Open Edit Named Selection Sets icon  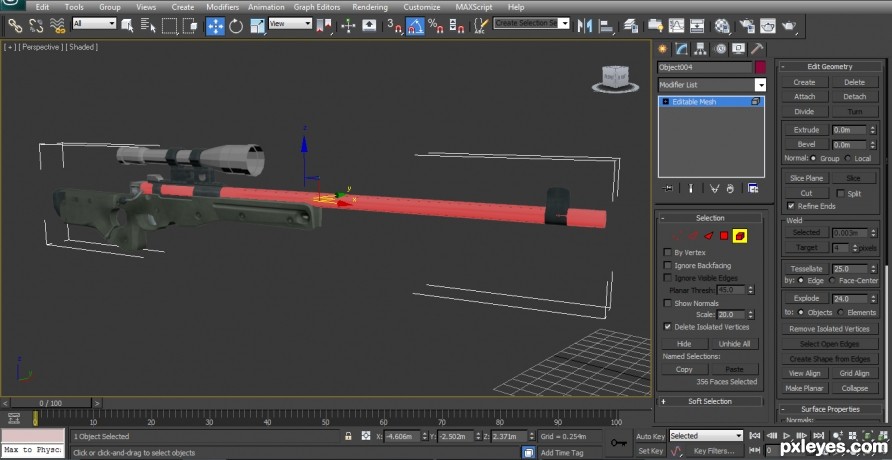[481, 25]
